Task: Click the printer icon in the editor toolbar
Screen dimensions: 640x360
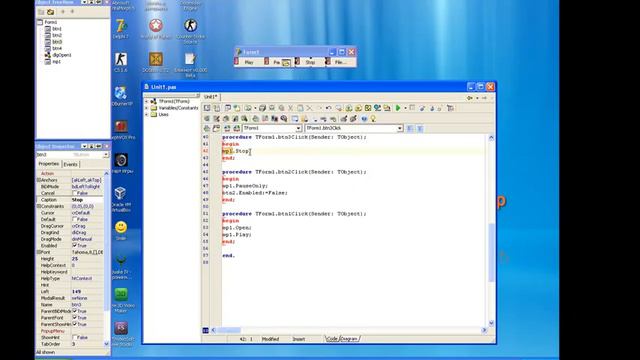Action: [x=262, y=108]
